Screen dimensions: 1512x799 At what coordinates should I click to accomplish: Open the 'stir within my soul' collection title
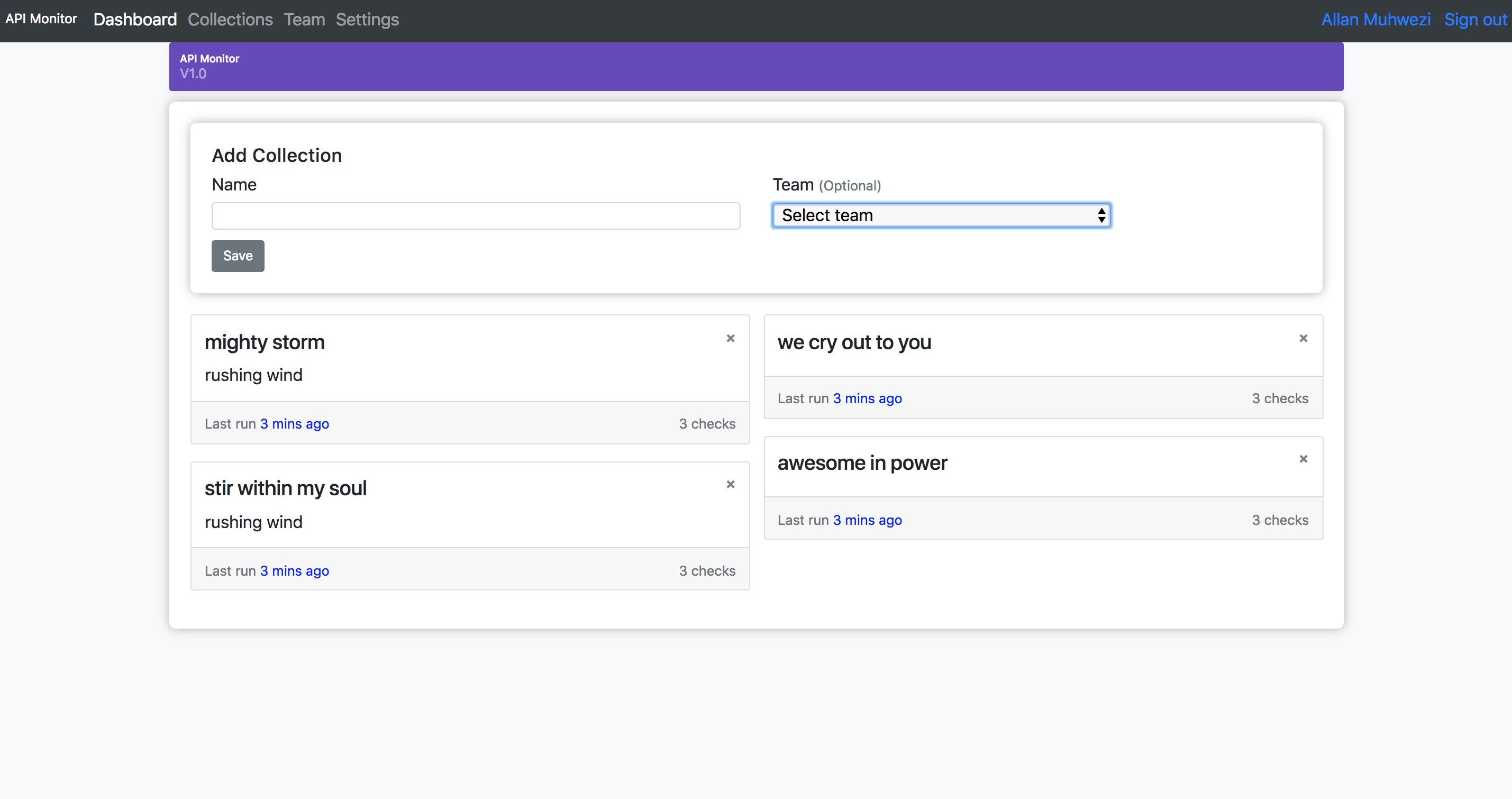285,488
